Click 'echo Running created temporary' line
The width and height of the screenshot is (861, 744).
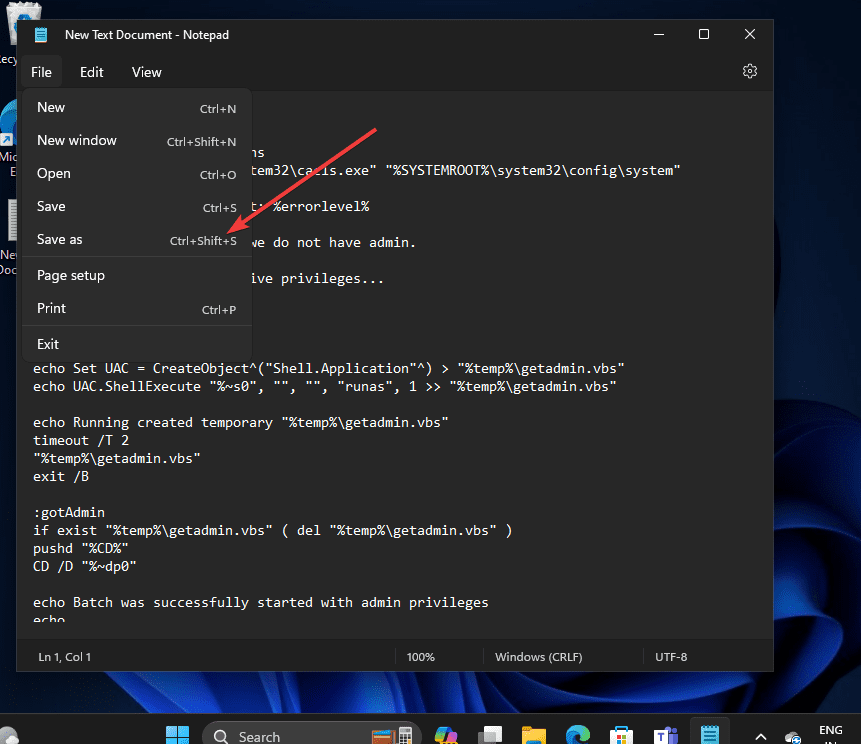(x=241, y=422)
